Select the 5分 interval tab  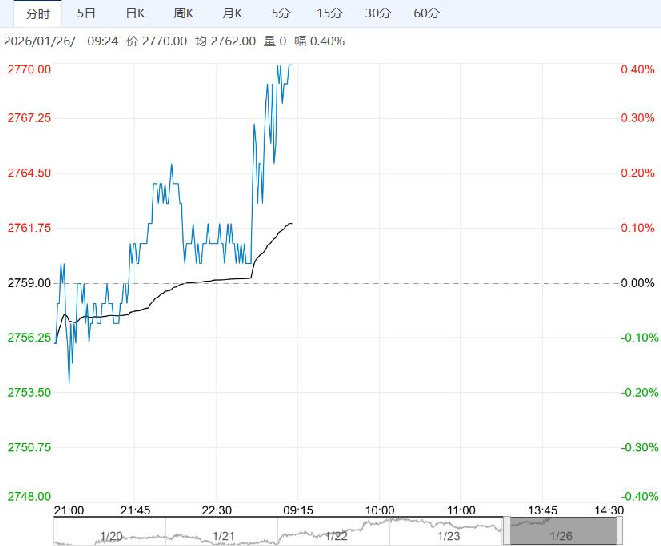coord(281,13)
